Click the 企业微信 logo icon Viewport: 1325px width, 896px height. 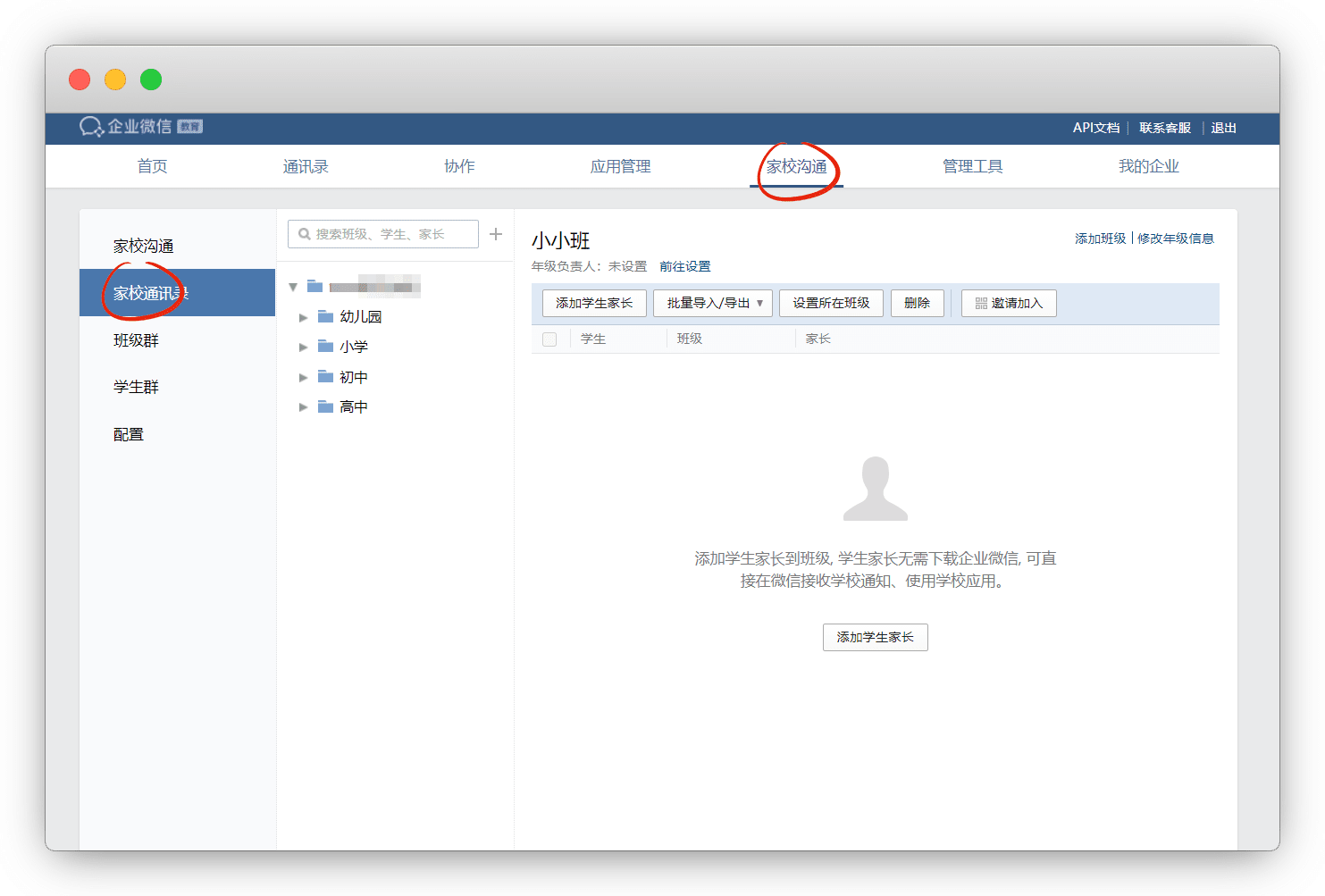click(91, 127)
